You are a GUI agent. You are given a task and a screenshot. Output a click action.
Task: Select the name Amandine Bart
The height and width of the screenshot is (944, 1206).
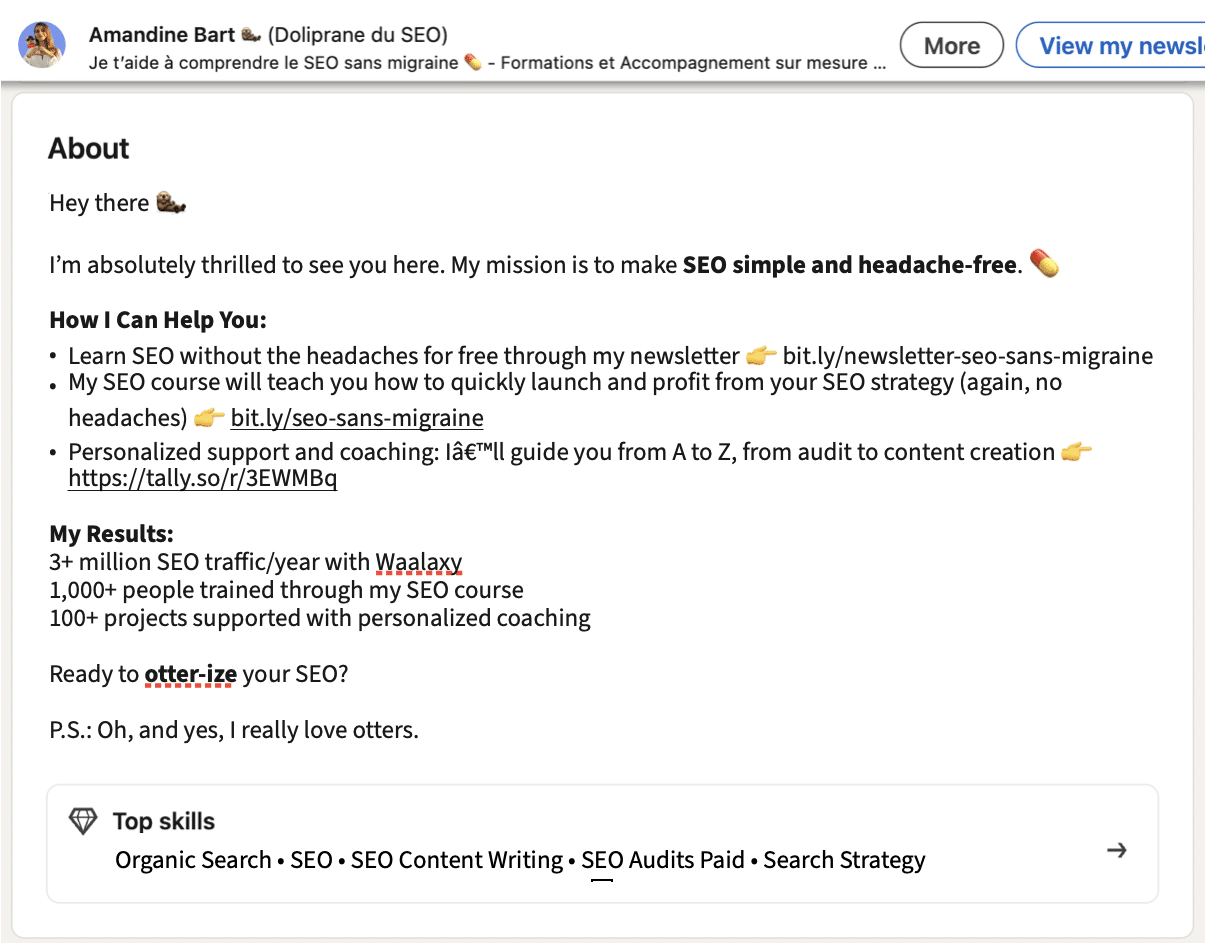164,33
